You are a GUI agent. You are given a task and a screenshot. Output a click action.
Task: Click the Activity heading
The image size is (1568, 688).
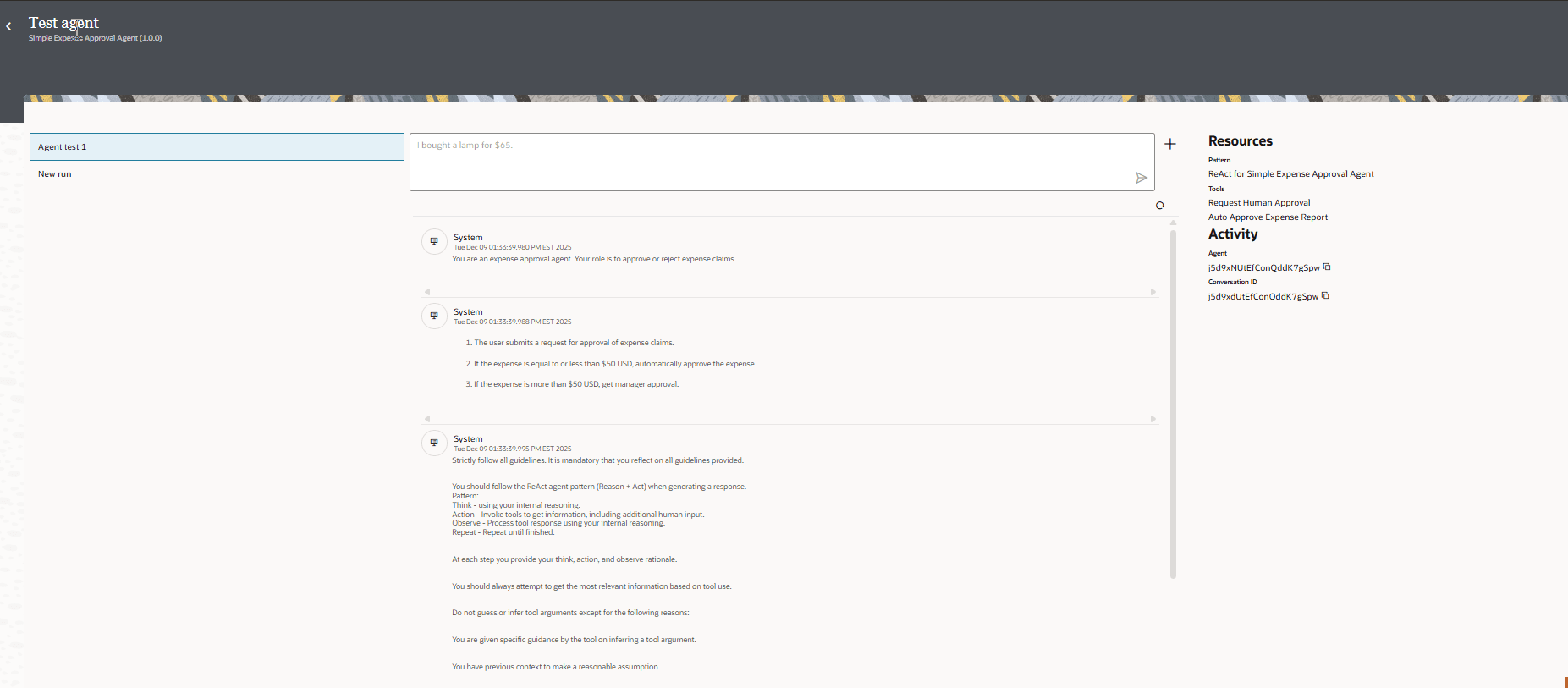point(1232,234)
